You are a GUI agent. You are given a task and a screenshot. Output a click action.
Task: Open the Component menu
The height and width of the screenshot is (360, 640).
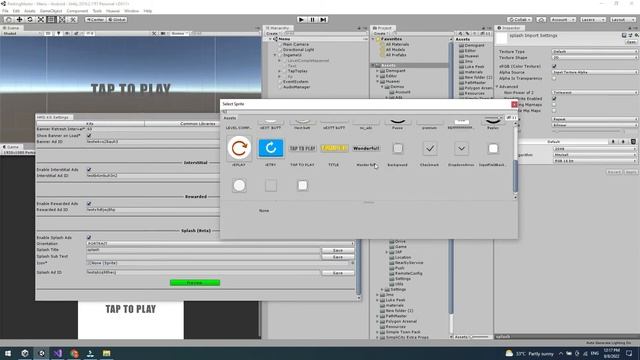(77, 11)
